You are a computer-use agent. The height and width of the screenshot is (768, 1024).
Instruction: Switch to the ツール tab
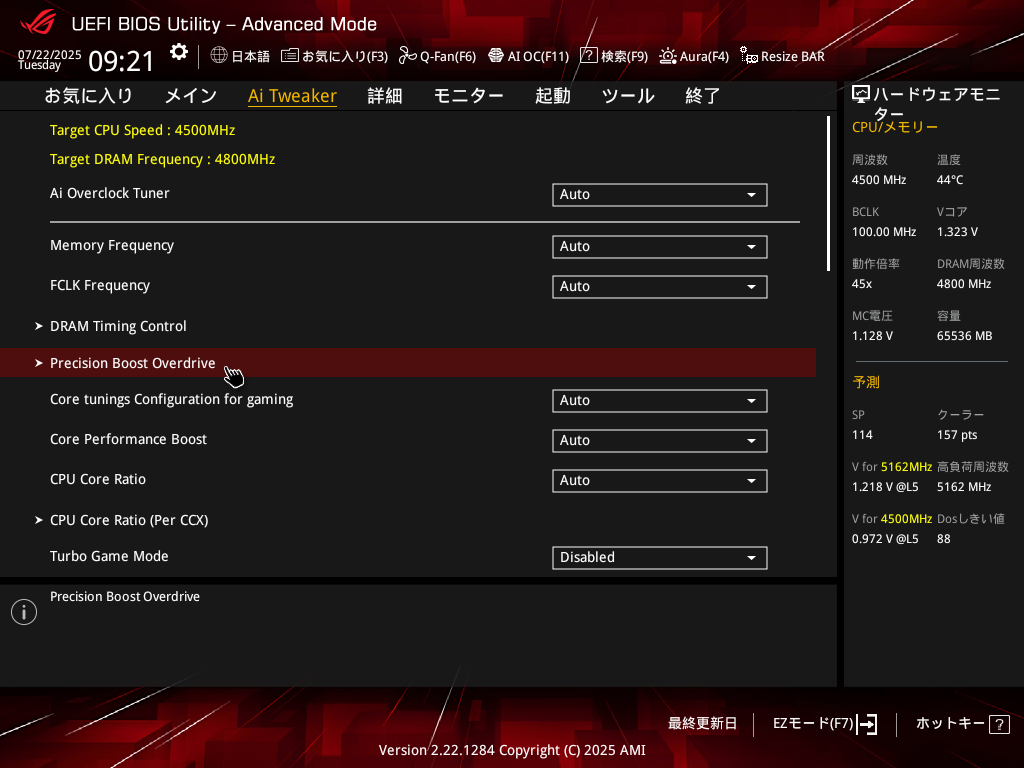pos(628,96)
